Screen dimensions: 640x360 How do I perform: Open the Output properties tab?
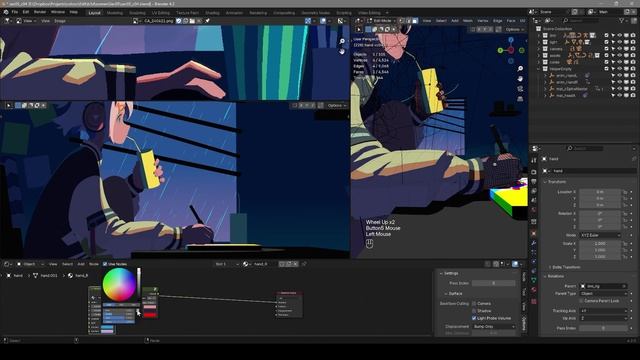click(x=533, y=181)
